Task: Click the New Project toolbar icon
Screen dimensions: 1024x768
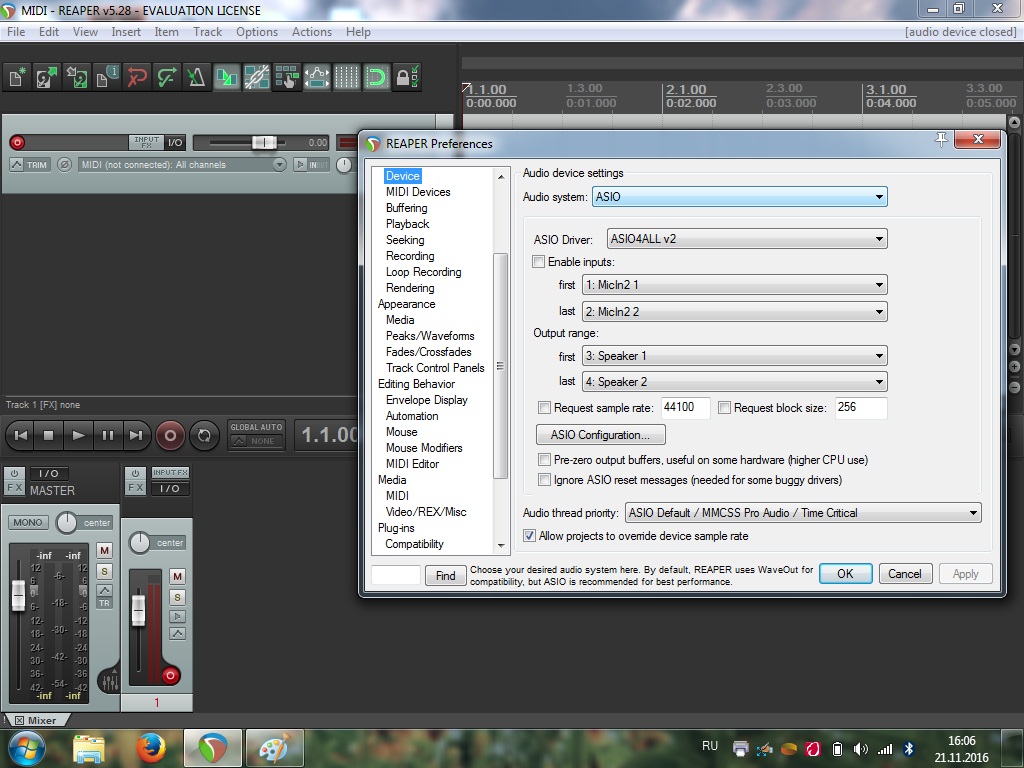Action: (16, 76)
